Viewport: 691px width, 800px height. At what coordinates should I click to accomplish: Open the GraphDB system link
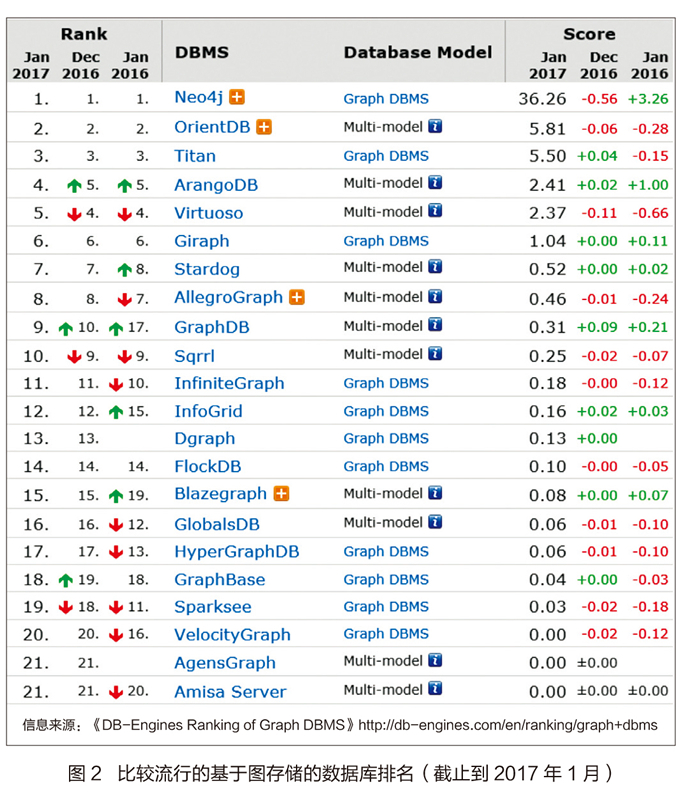click(x=212, y=327)
